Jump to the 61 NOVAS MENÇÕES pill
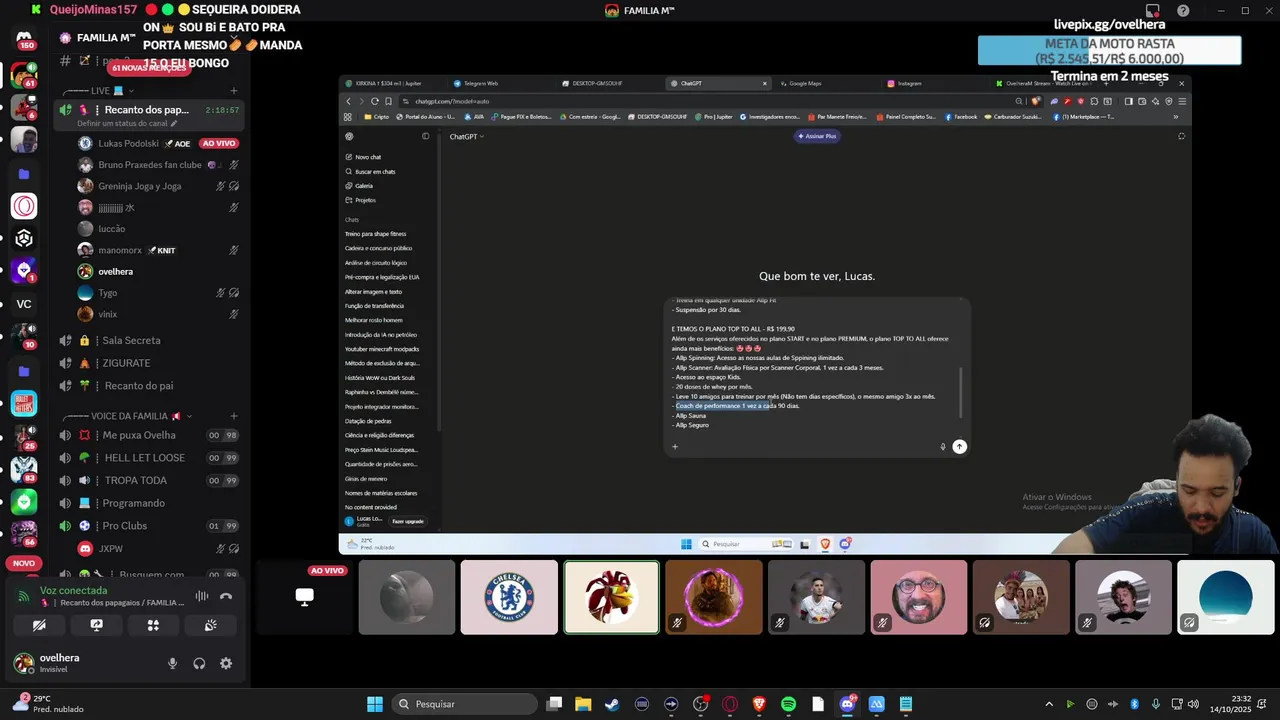 click(148, 68)
